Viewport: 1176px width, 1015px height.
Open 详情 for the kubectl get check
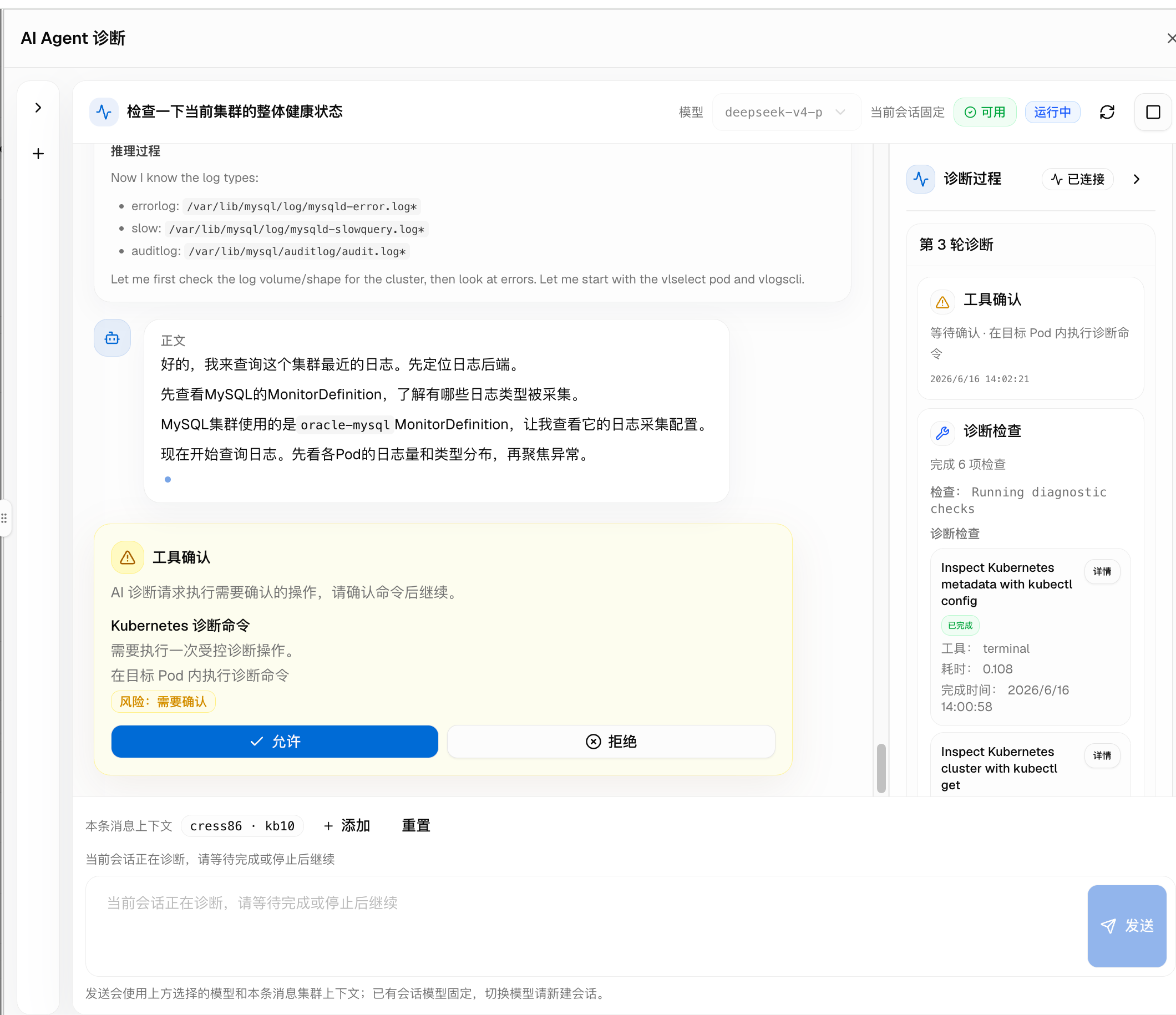coord(1102,756)
